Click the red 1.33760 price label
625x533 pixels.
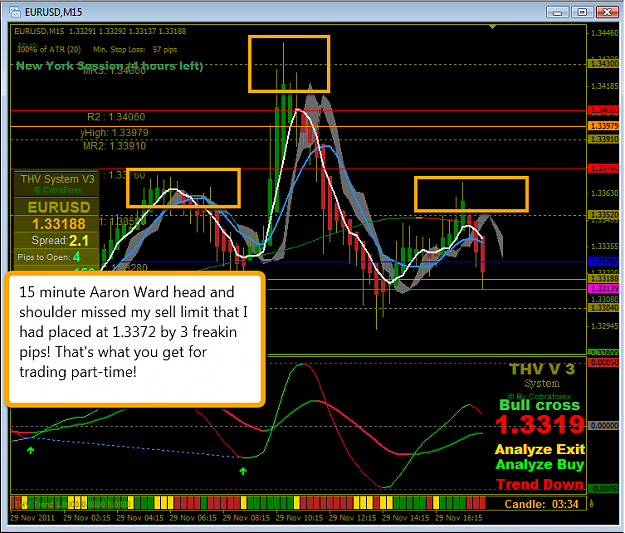(603, 168)
